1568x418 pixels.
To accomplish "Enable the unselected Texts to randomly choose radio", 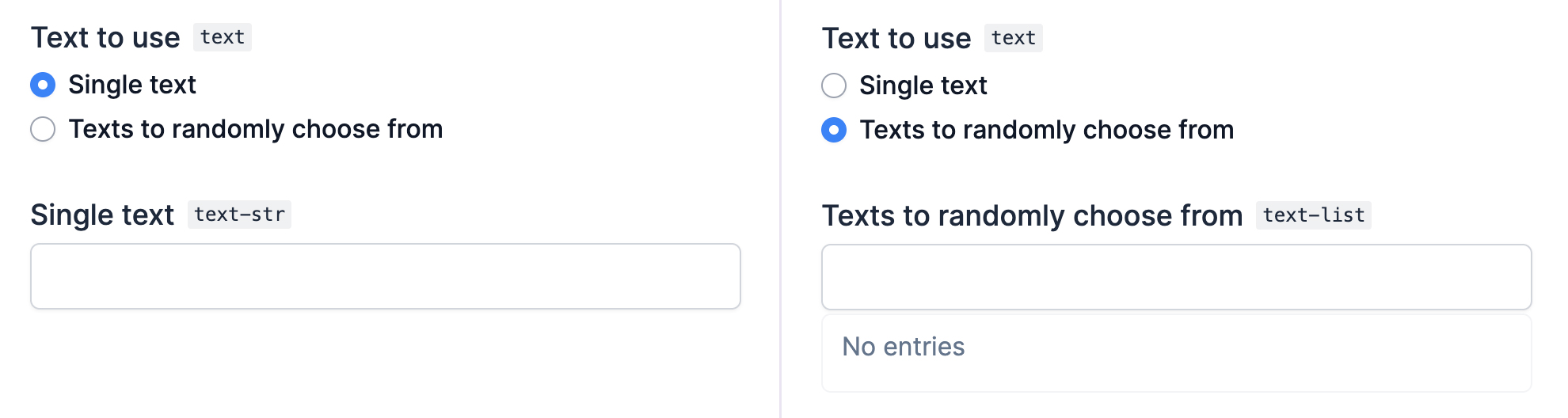I will coord(43,129).
